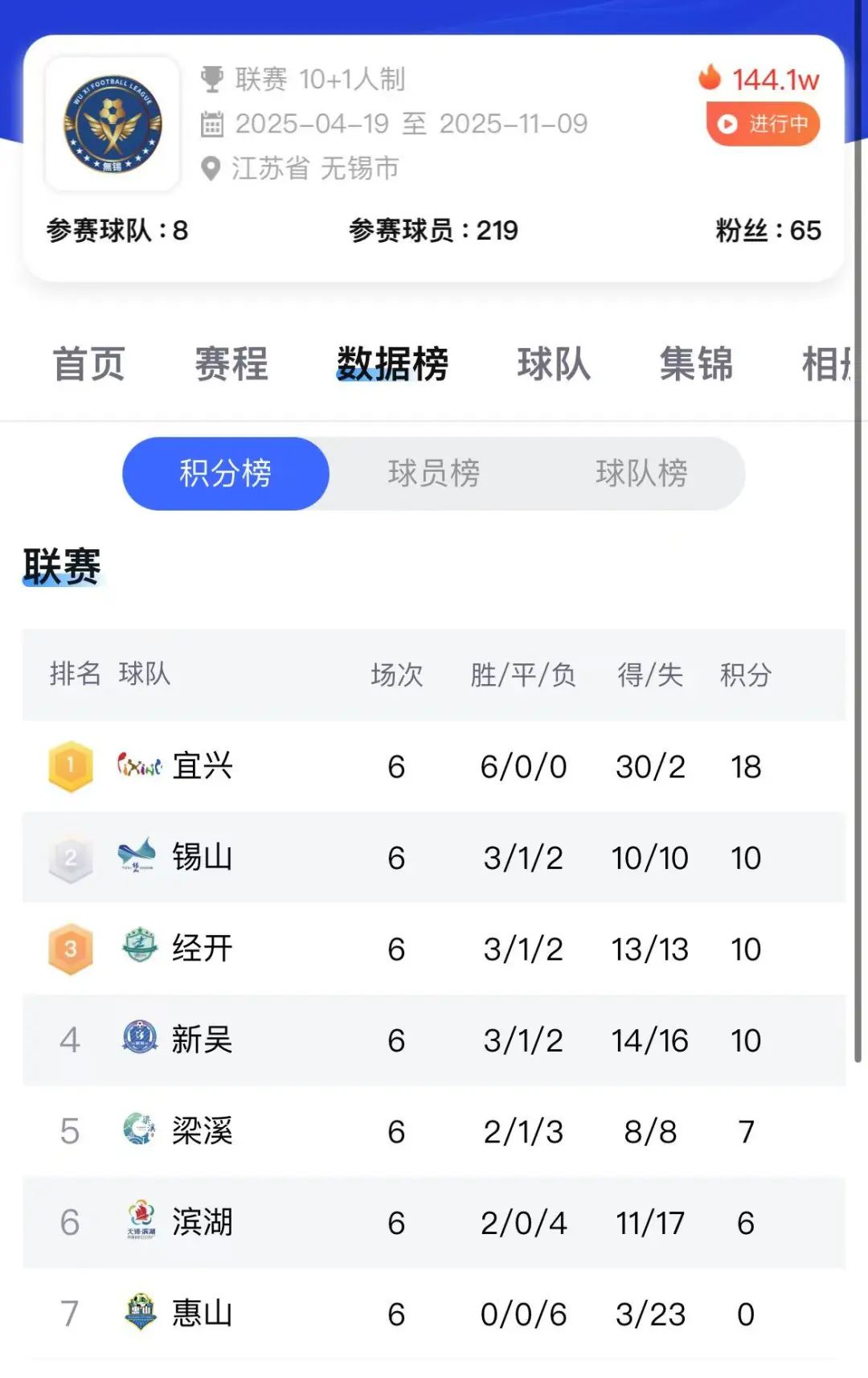Select the 球队榜 segment
The height and width of the screenshot is (1378, 868).
coord(641,474)
